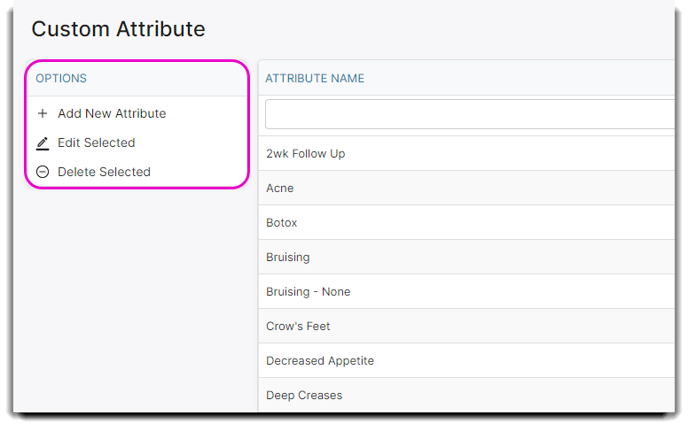Click the ATTRIBUTE NAME column header
The width and height of the screenshot is (688, 439).
click(315, 79)
